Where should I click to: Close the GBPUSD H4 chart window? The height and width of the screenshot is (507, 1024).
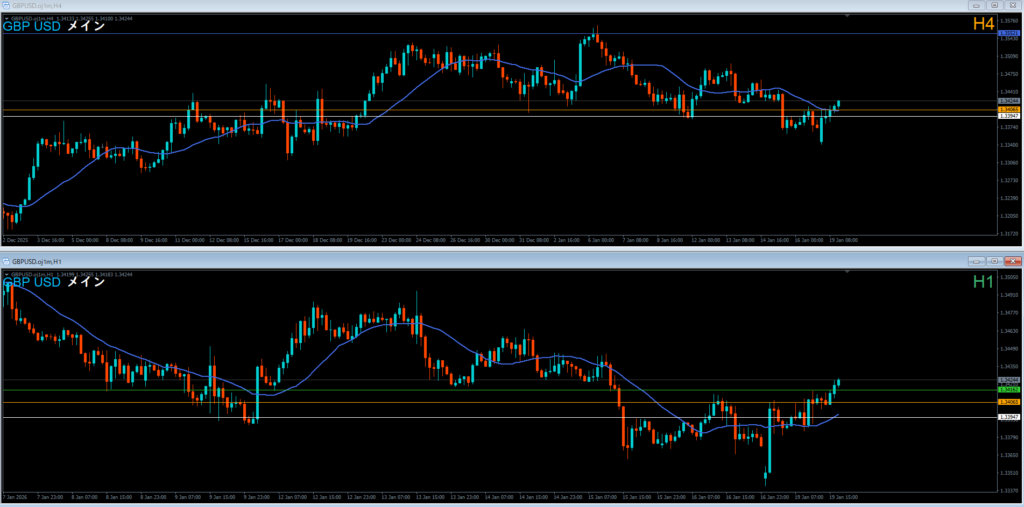click(x=1012, y=5)
